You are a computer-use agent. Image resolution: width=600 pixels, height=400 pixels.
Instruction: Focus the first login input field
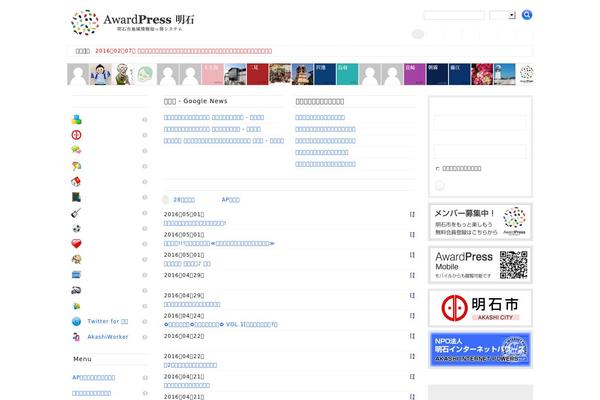coord(480,123)
